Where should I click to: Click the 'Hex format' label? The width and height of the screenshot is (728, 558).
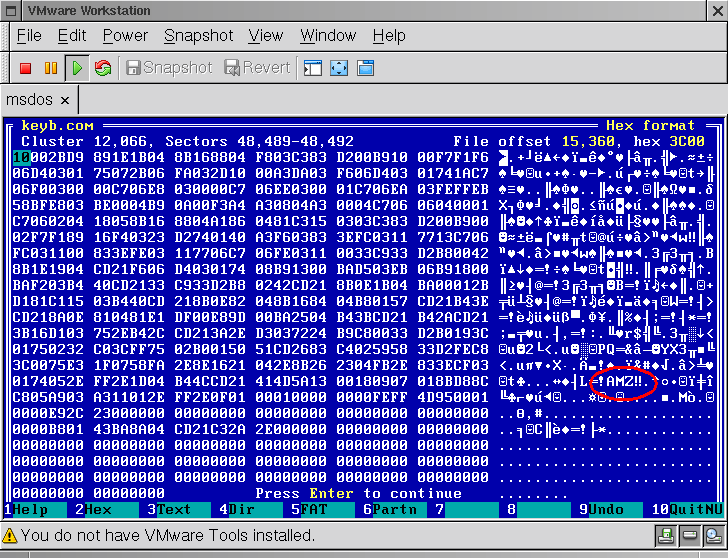650,126
